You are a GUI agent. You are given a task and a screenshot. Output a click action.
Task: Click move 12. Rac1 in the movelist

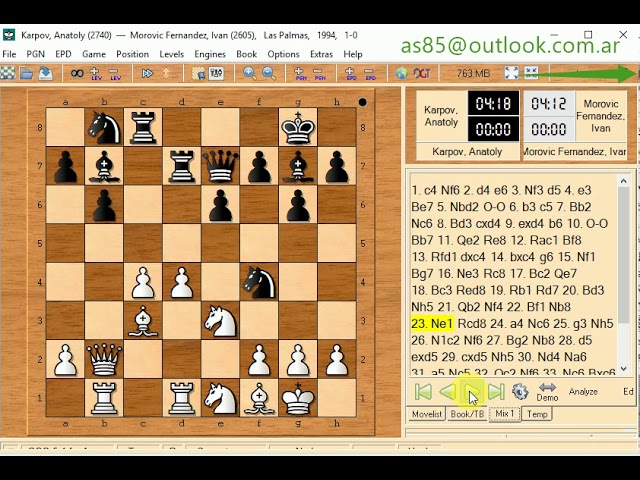pyautogui.click(x=535, y=240)
